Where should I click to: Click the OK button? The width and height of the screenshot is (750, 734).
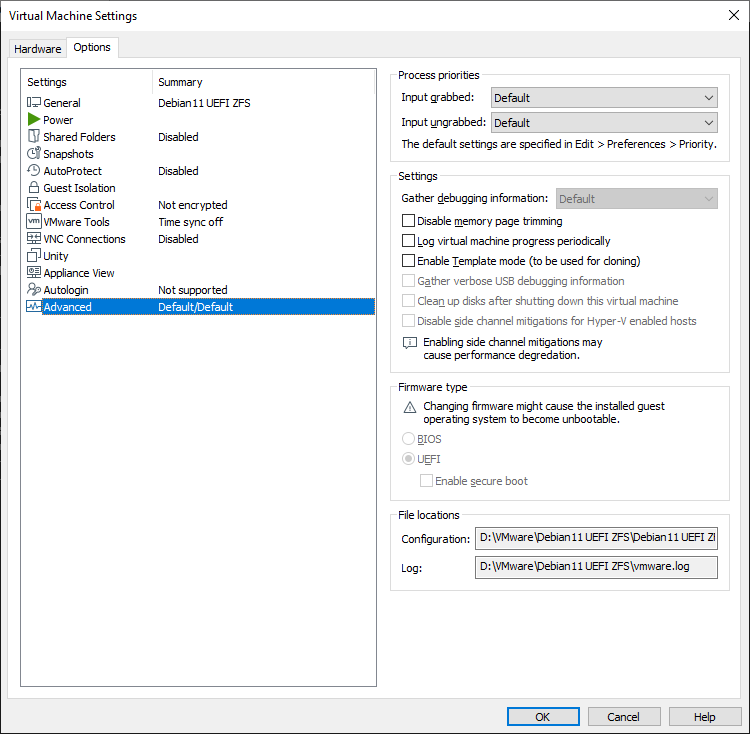point(543,716)
